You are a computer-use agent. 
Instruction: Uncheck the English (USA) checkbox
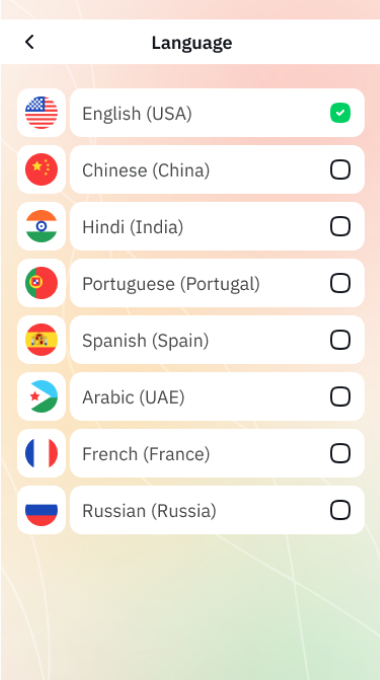[x=340, y=113]
